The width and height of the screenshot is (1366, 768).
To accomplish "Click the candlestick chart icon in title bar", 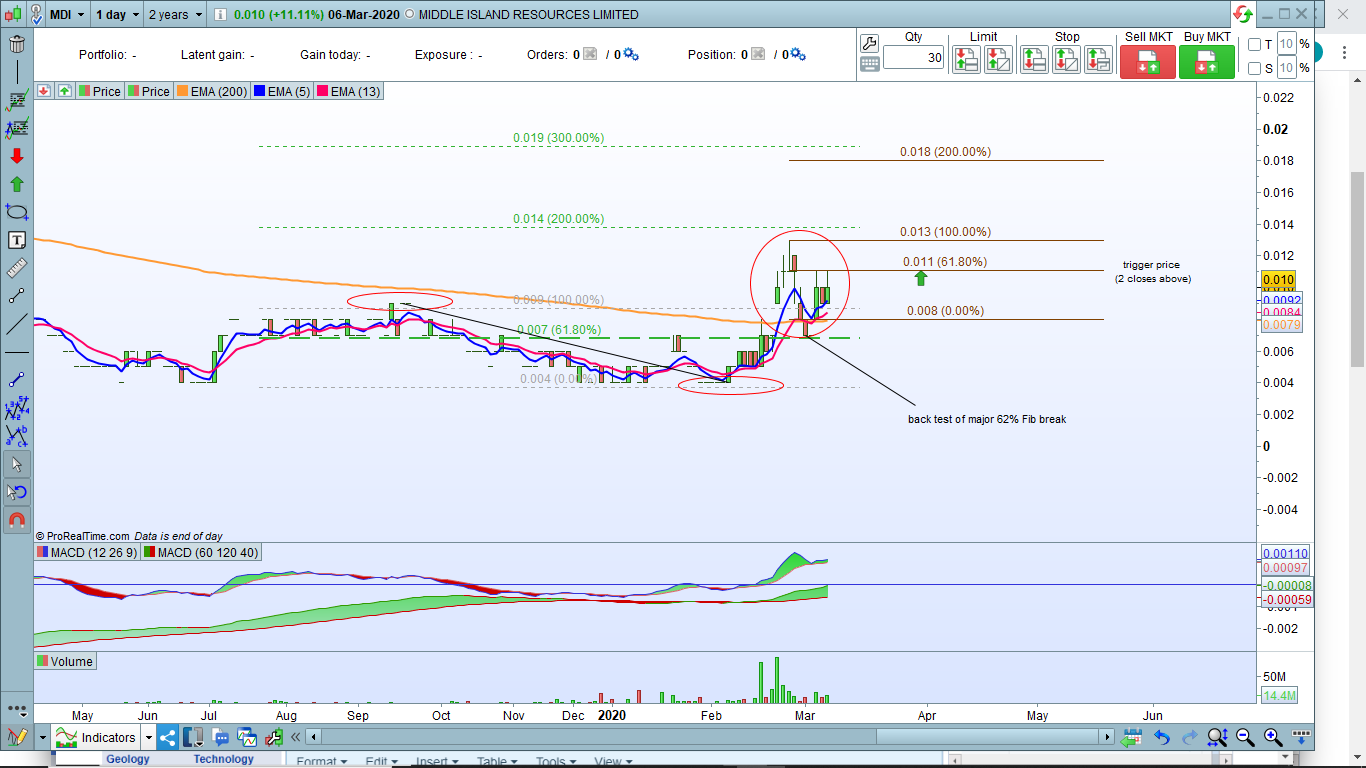I will tap(13, 15).
